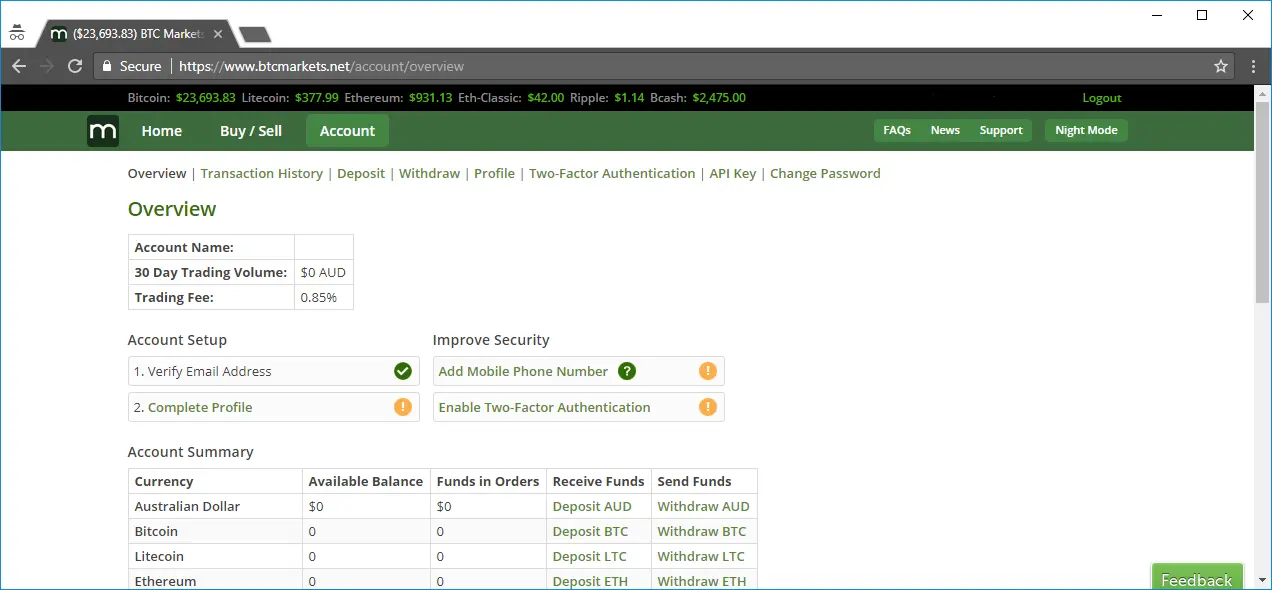Open the Account menu item
The width and height of the screenshot is (1272, 590).
point(347,131)
